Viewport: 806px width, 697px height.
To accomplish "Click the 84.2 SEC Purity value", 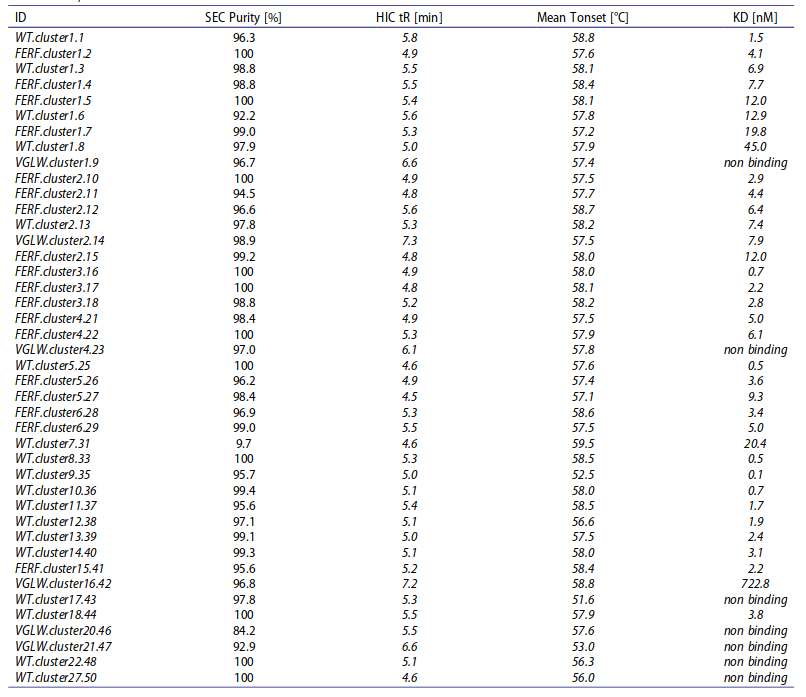I will (243, 631).
